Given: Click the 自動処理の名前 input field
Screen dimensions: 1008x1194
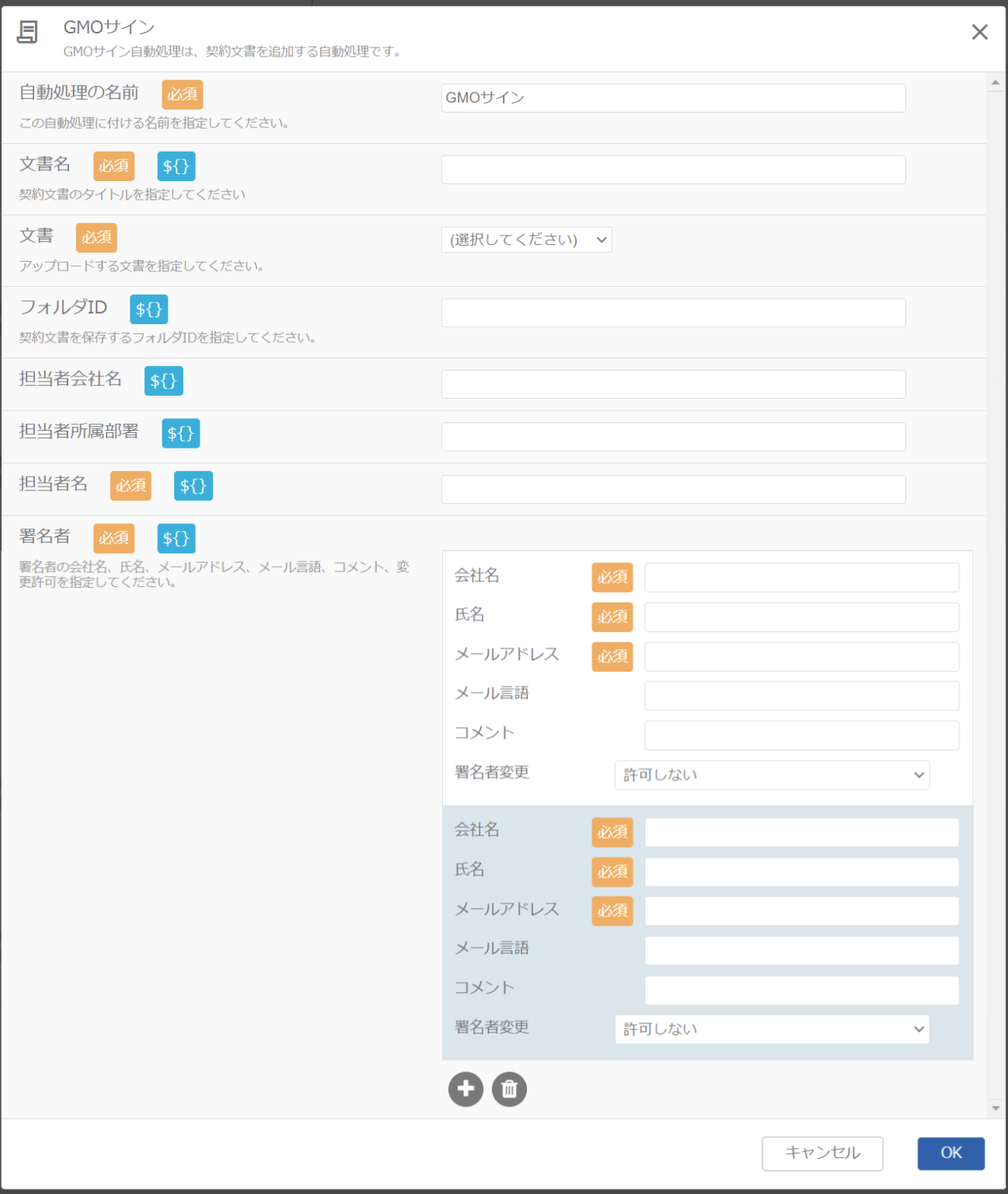Looking at the screenshot, I should tap(673, 98).
